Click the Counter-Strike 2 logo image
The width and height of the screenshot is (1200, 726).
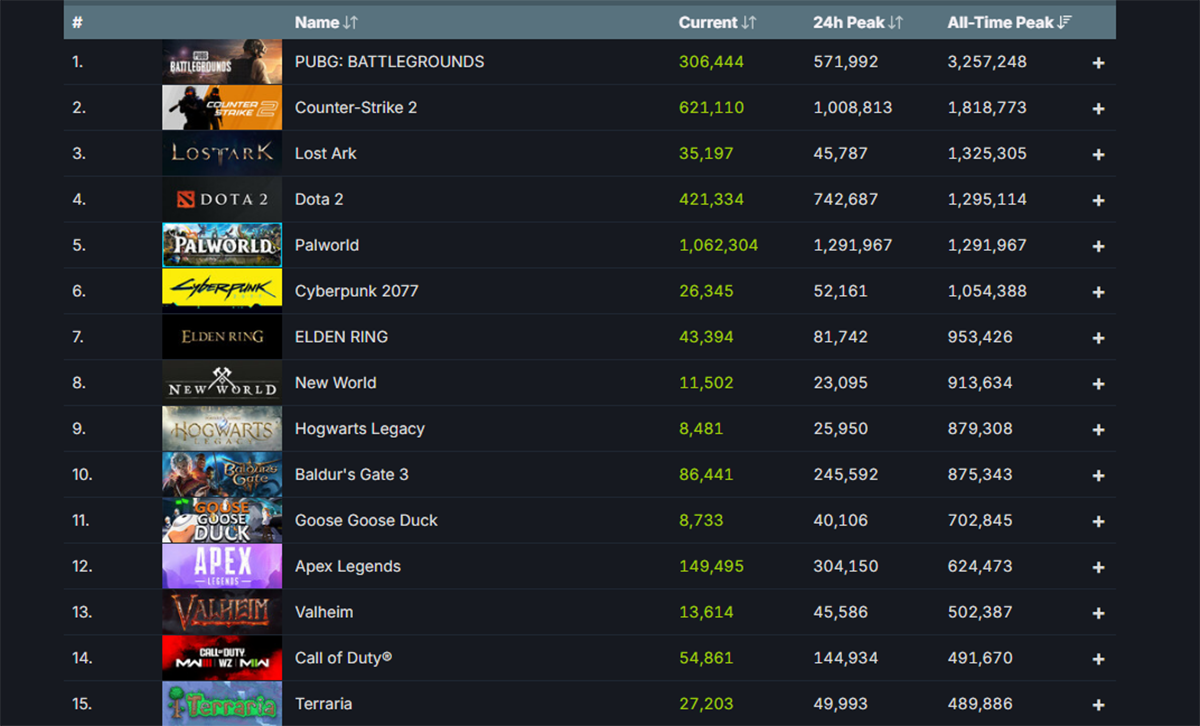click(x=221, y=108)
